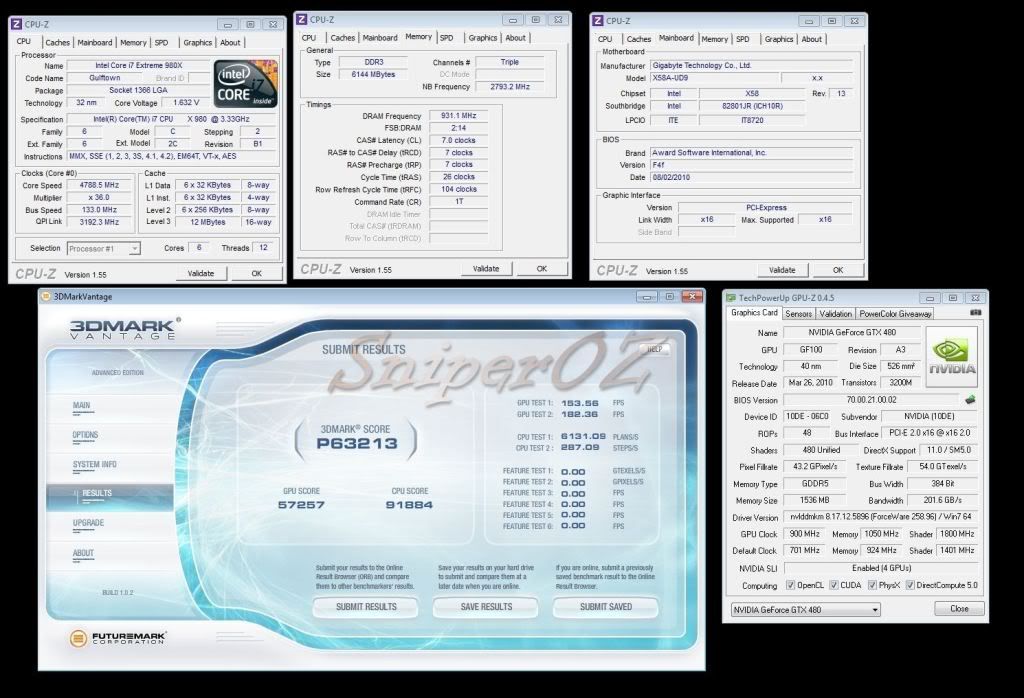Open the SPD tab in the memory CPU-Z window

446,38
